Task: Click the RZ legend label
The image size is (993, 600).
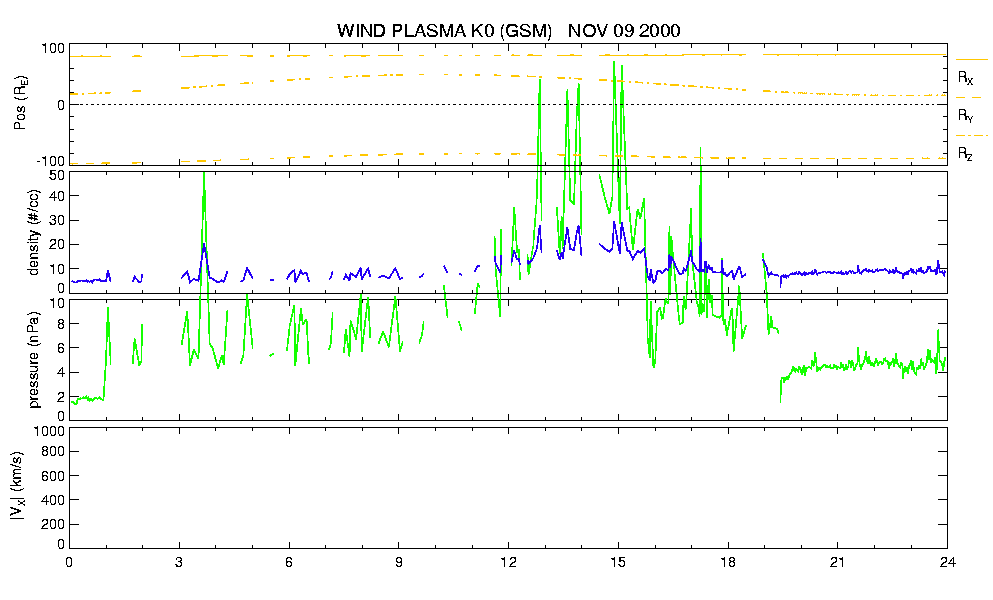Action: pos(965,153)
